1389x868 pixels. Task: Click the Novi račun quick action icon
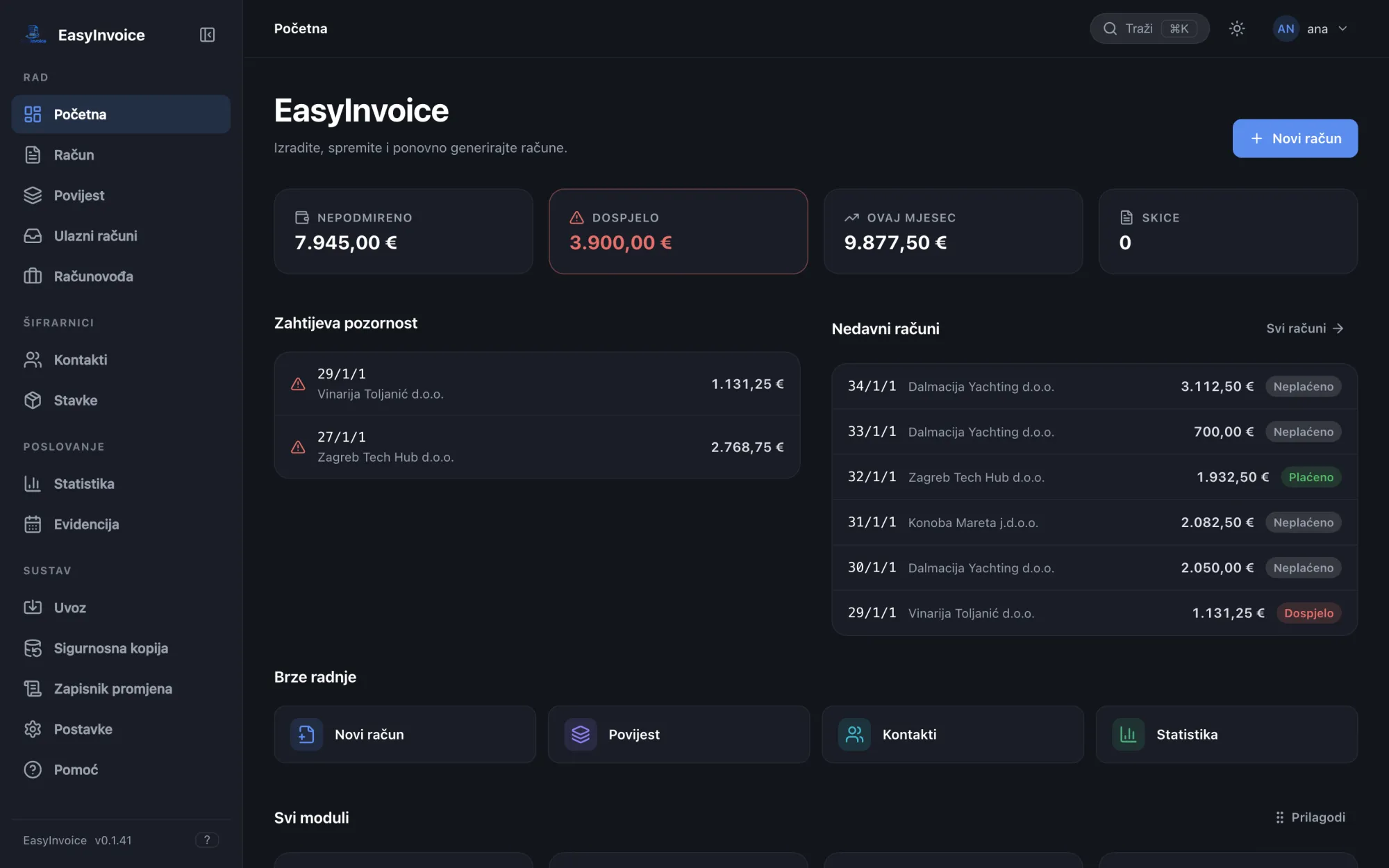[x=306, y=735]
